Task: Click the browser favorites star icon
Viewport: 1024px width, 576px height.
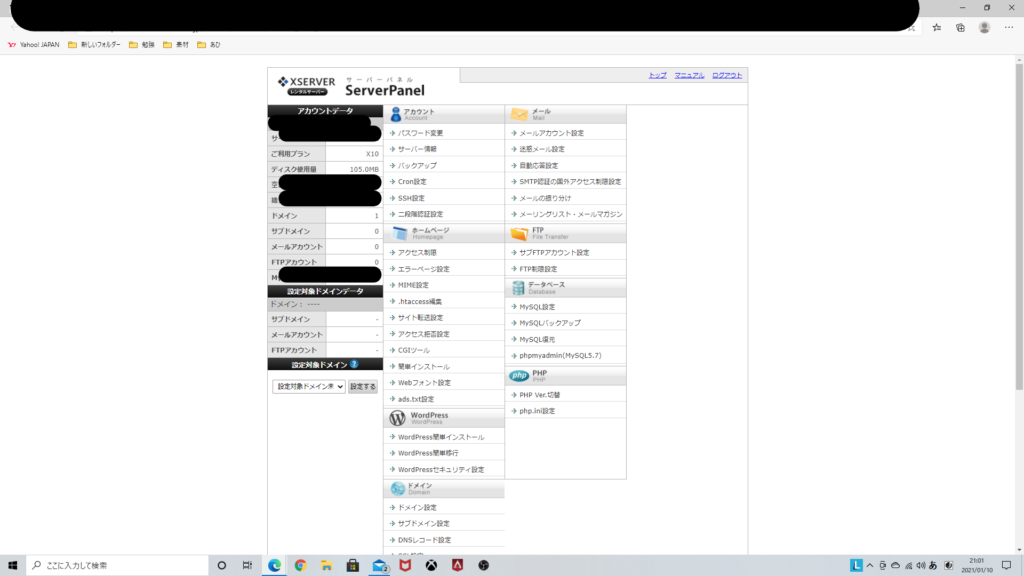Action: tap(936, 28)
